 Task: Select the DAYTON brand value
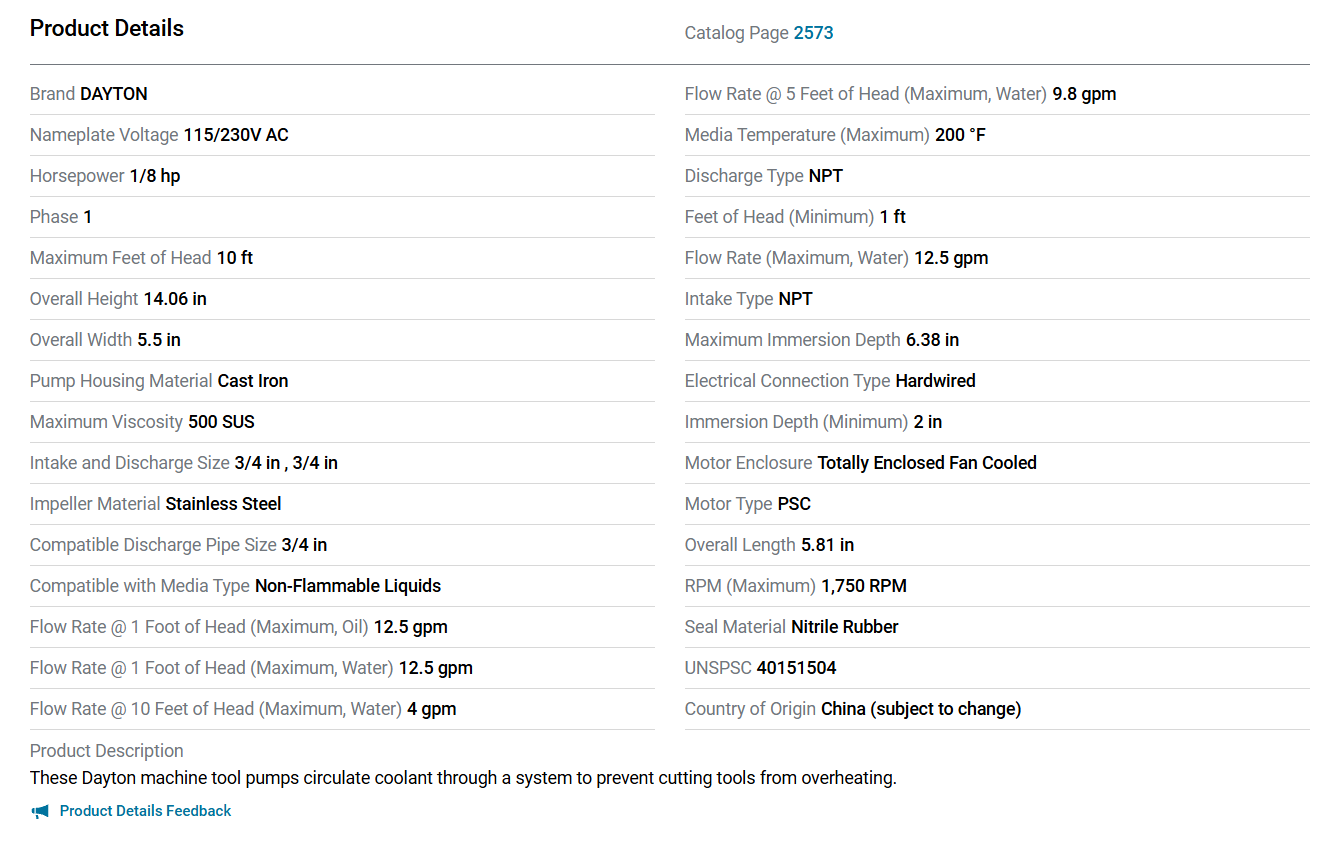click(114, 94)
